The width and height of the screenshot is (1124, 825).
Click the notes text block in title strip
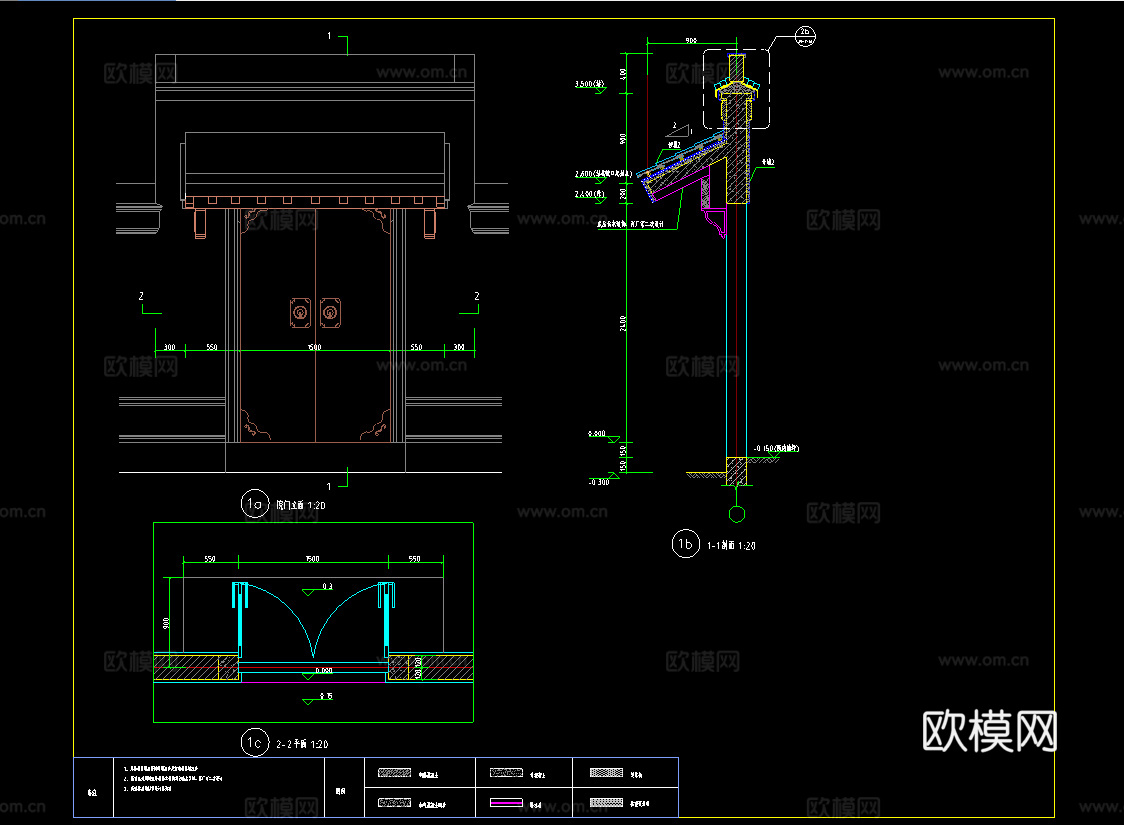tap(175, 777)
